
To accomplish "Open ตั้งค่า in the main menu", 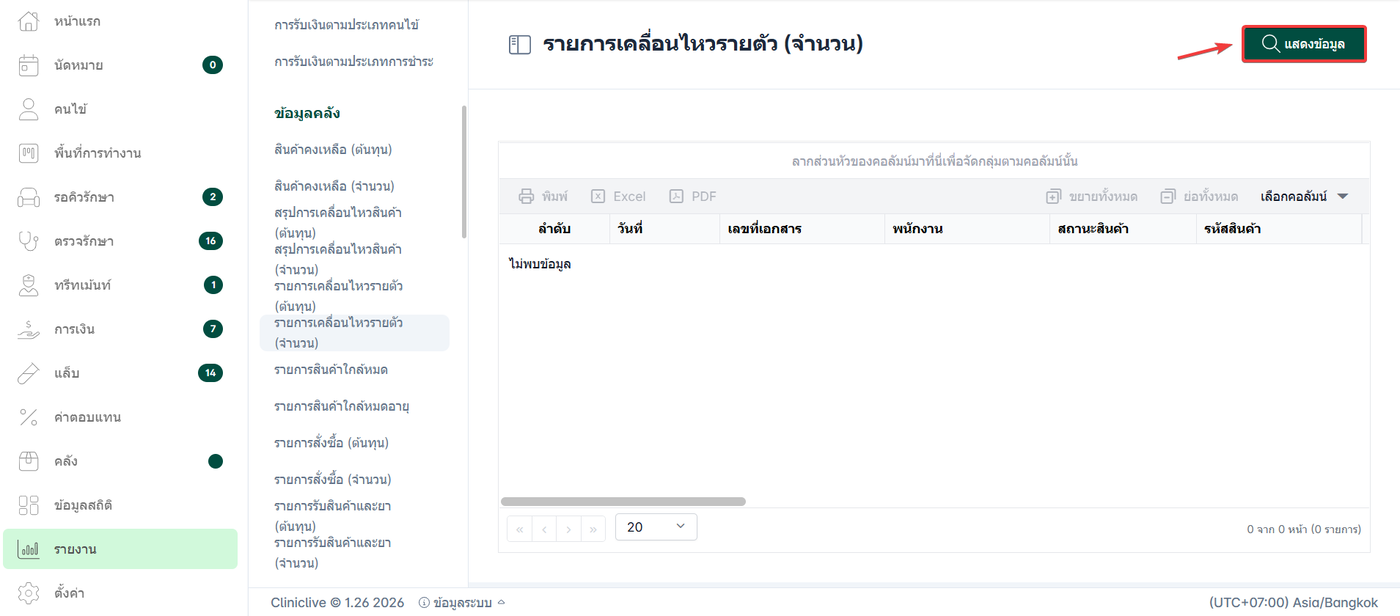I will 120,593.
